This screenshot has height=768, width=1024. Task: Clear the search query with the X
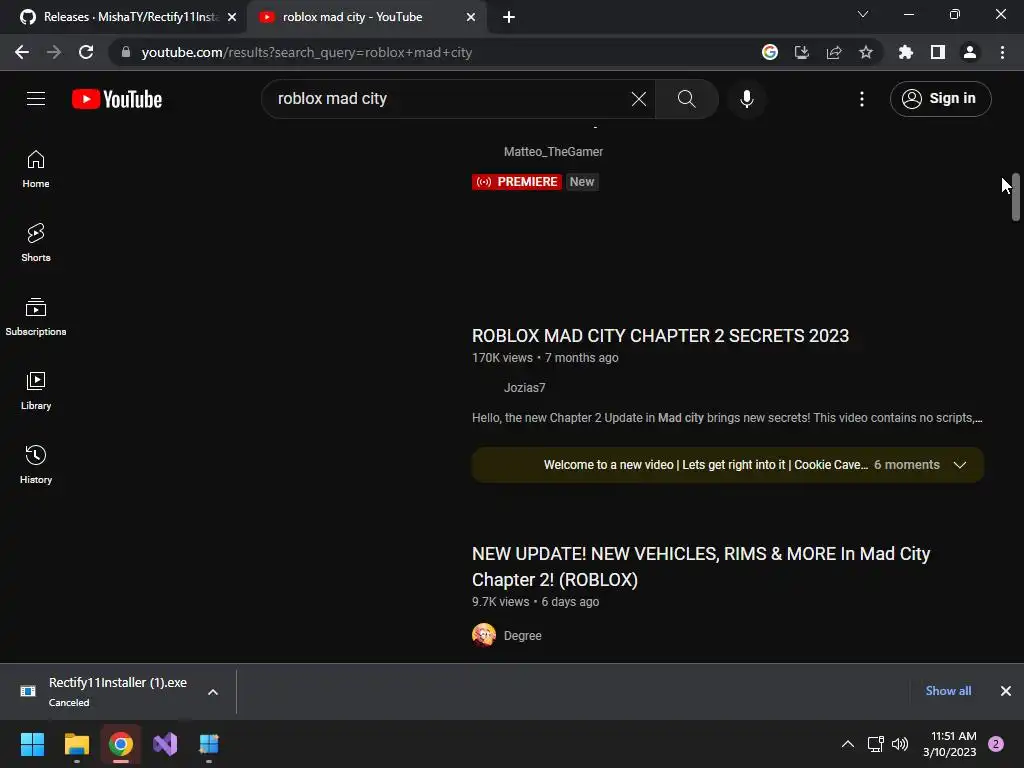[639, 99]
